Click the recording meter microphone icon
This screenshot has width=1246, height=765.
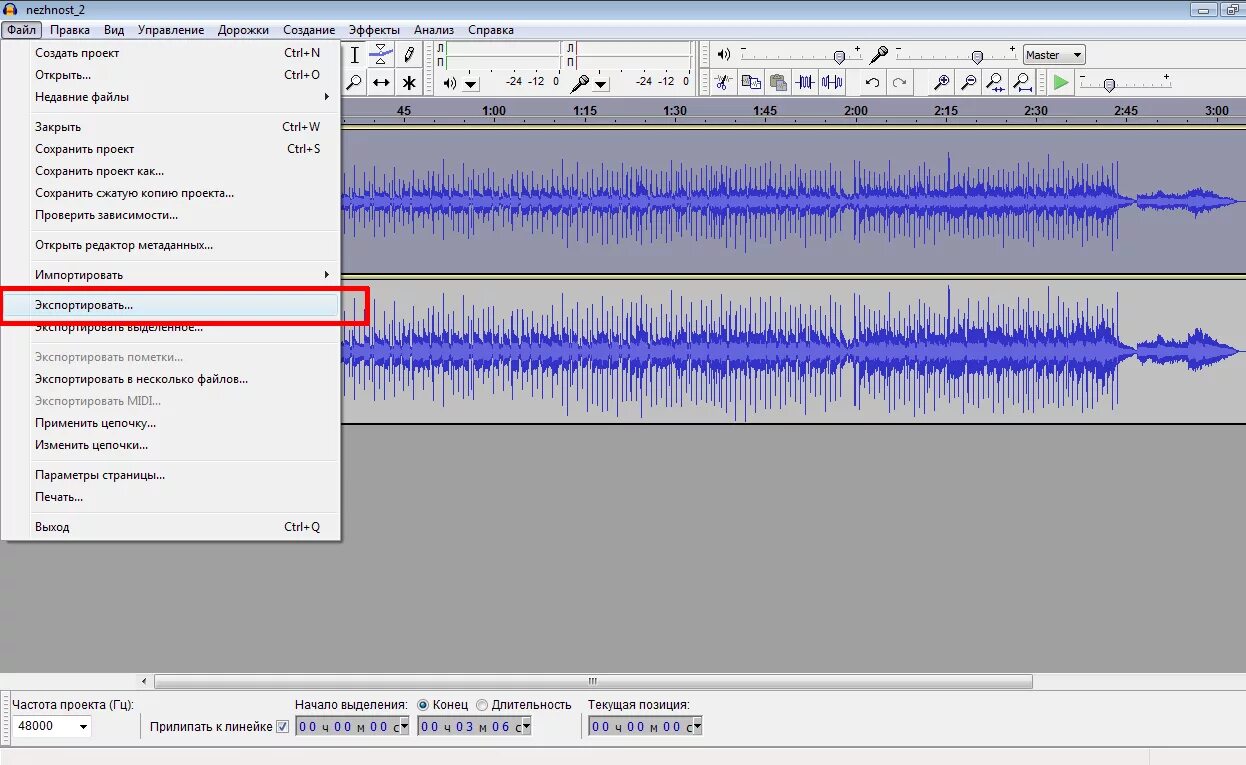(x=578, y=84)
